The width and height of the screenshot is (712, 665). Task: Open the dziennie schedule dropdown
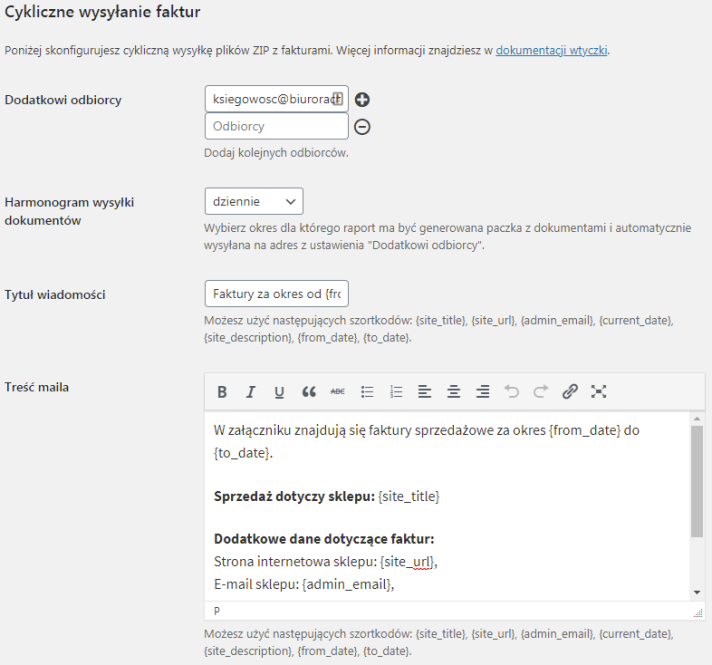pos(254,201)
